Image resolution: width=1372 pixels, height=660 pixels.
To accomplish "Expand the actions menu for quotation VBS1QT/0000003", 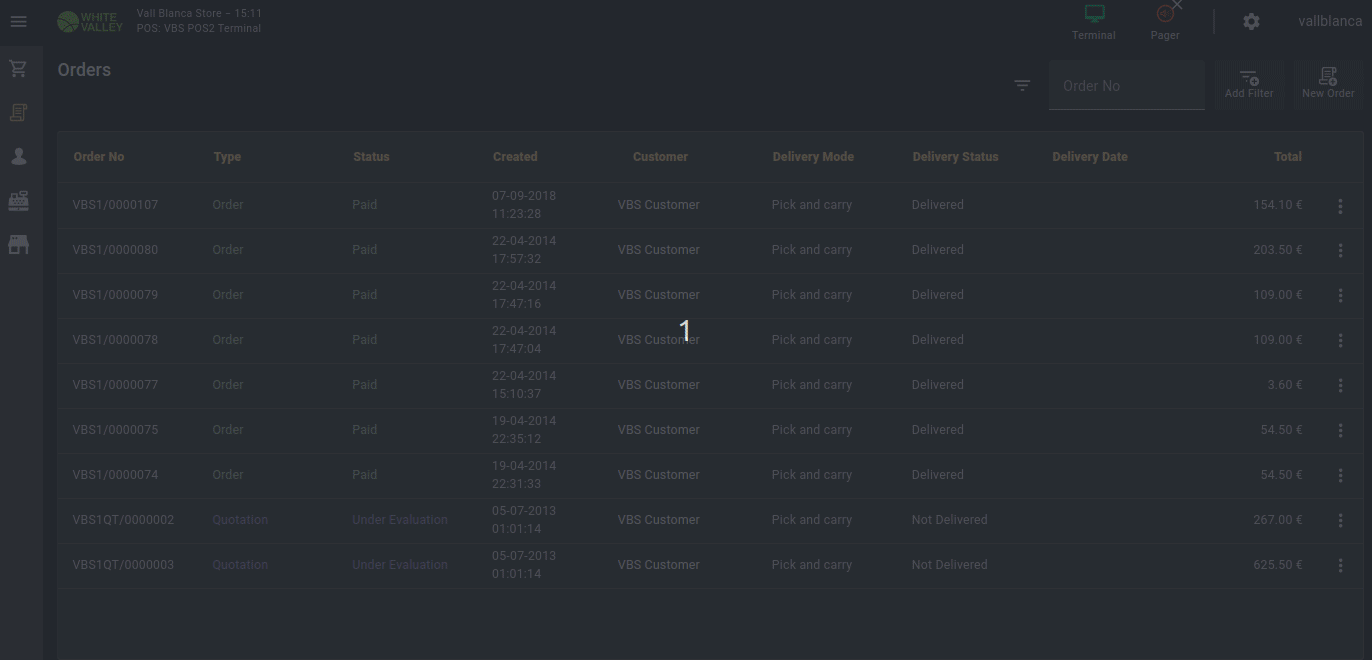I will click(x=1340, y=566).
